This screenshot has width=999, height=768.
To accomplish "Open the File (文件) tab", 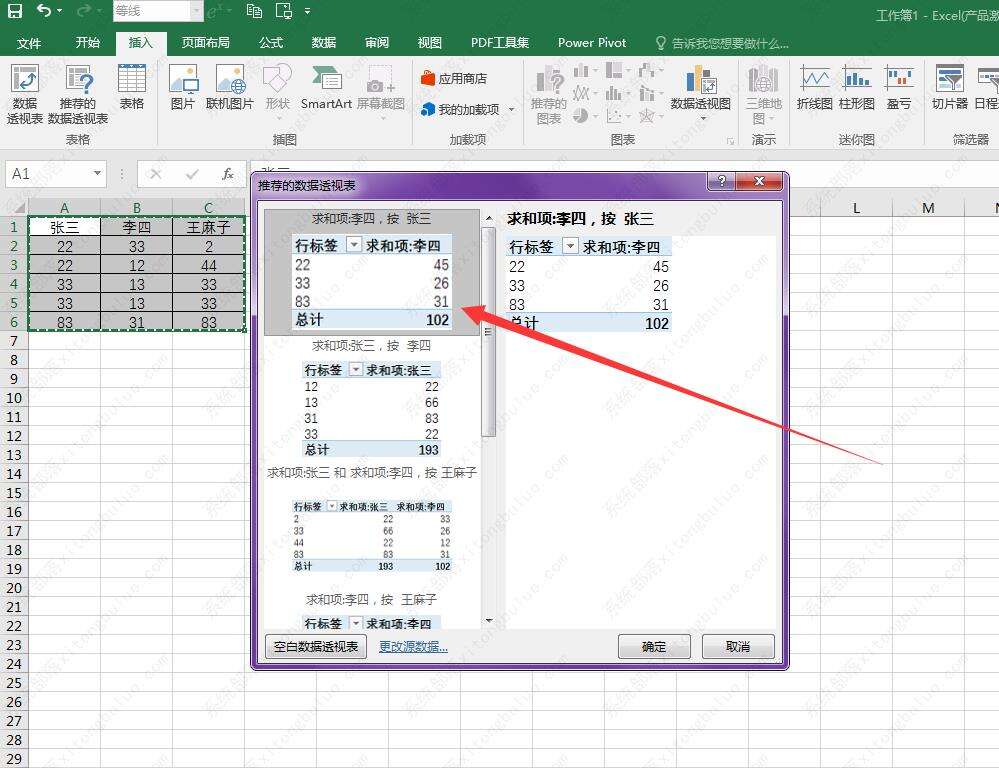I will [29, 43].
